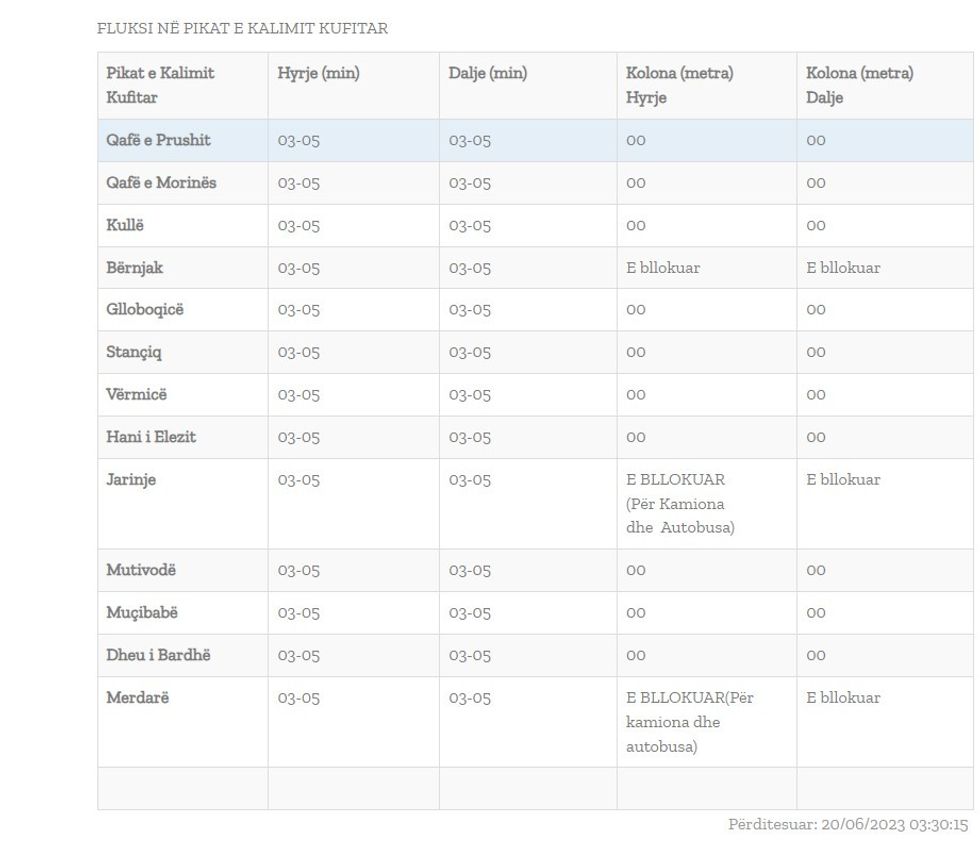Click the Pikat e Kalimit Kufitar header cell

pos(160,85)
